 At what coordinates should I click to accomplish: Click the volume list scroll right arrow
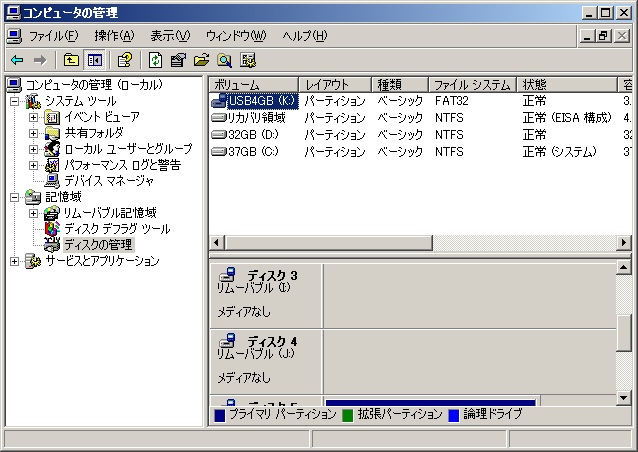(x=624, y=243)
